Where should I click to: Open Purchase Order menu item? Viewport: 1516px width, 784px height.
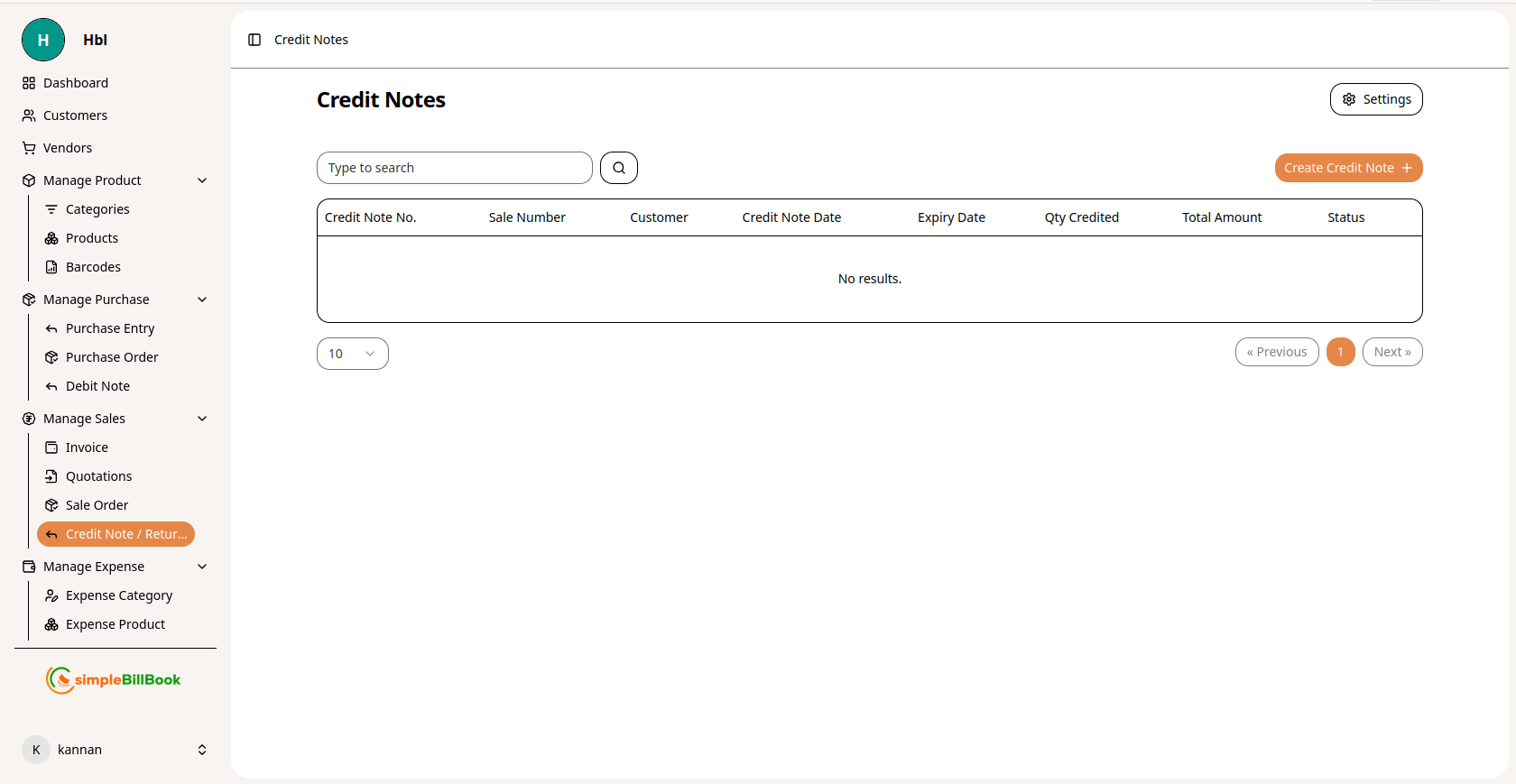tap(112, 357)
